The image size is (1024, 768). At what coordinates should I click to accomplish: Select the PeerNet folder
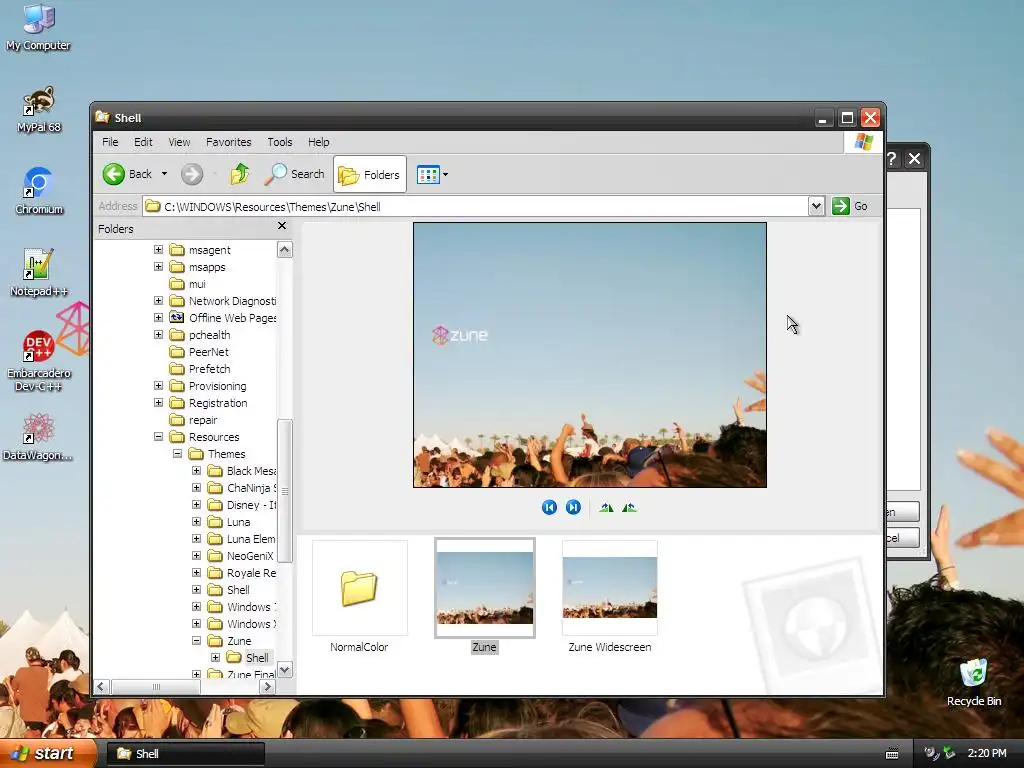point(208,352)
